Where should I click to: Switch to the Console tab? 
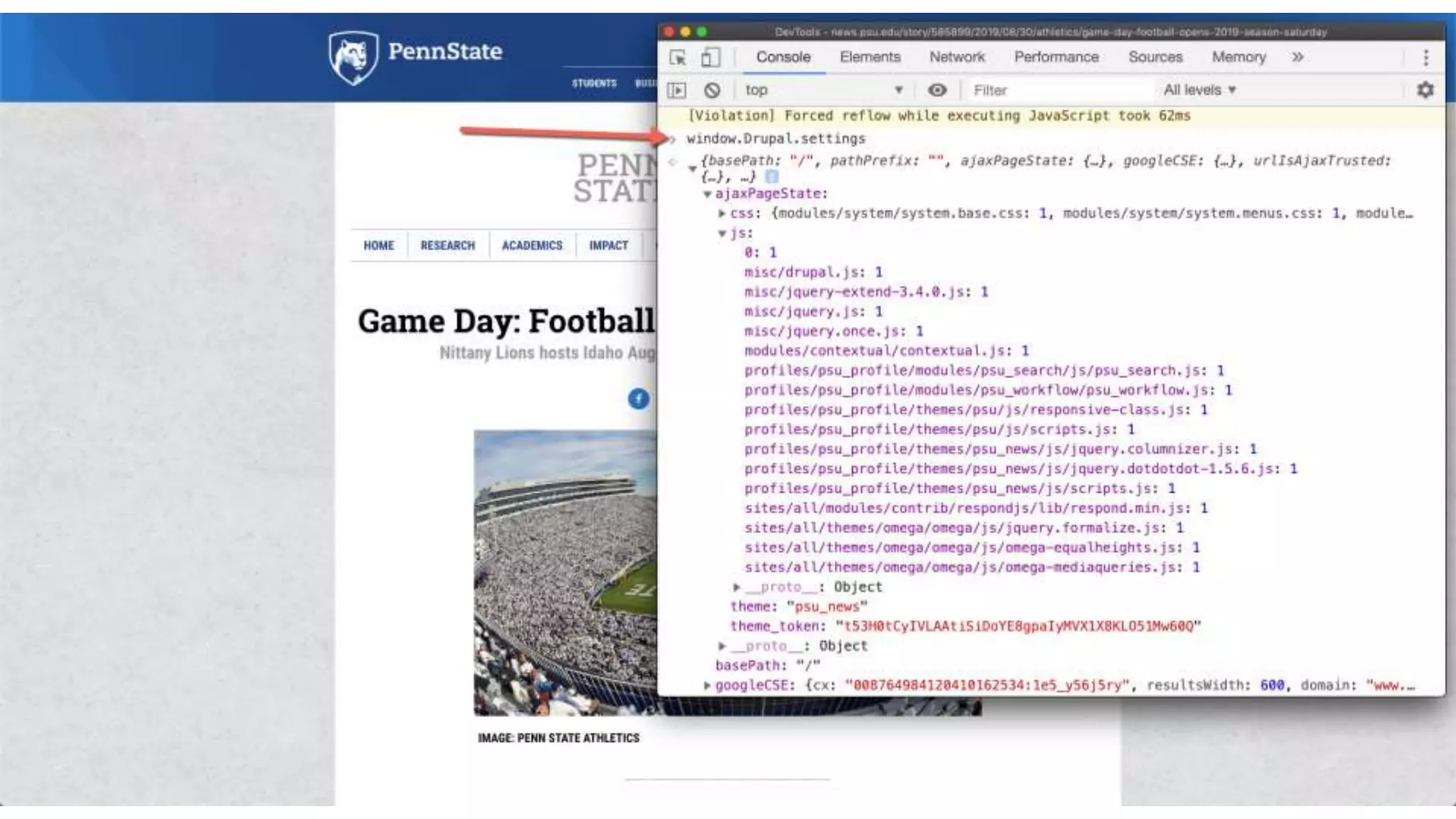point(783,57)
